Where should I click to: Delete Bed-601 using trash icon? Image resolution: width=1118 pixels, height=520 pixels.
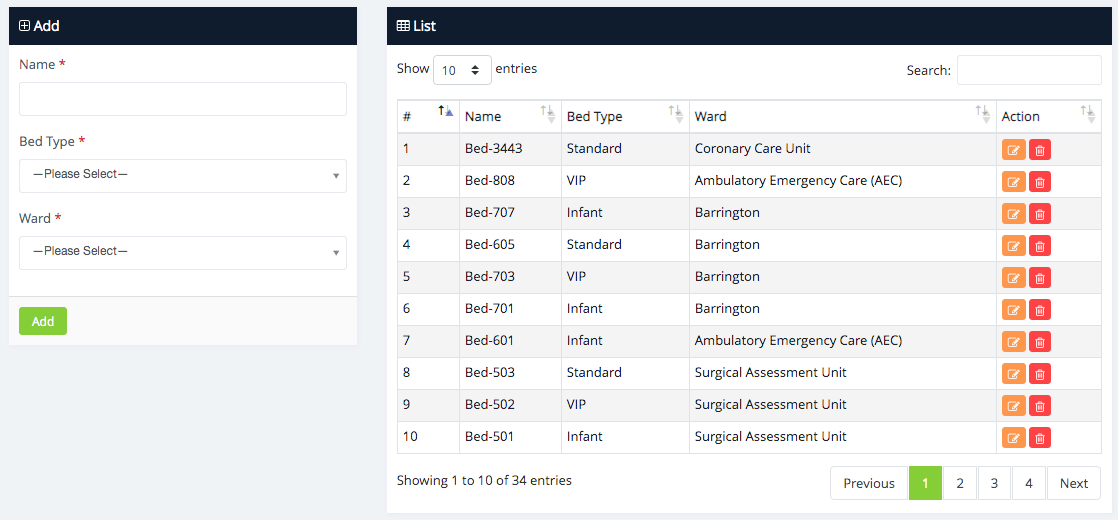click(1040, 341)
